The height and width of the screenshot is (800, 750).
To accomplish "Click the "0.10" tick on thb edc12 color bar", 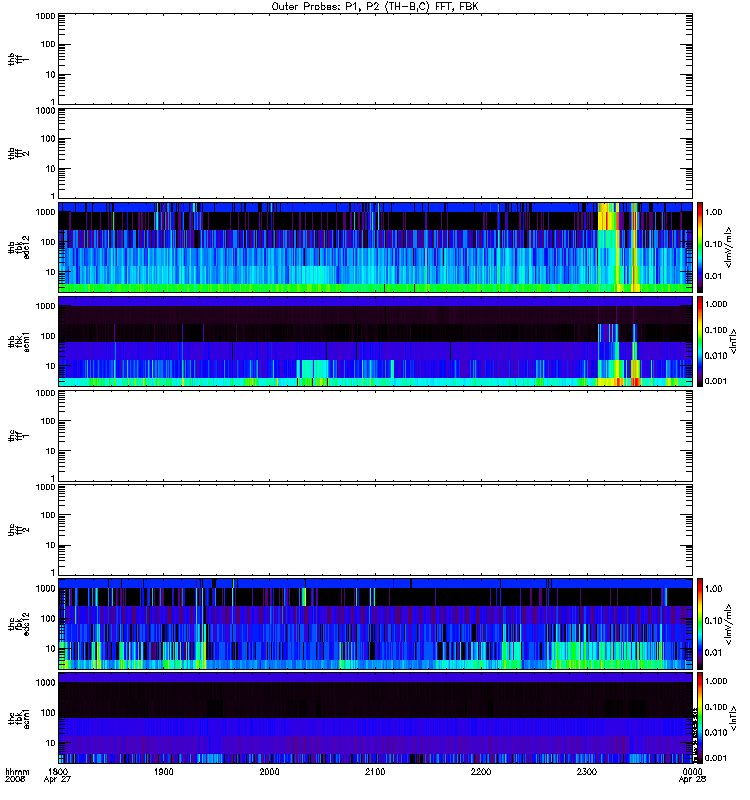I will click(x=714, y=244).
